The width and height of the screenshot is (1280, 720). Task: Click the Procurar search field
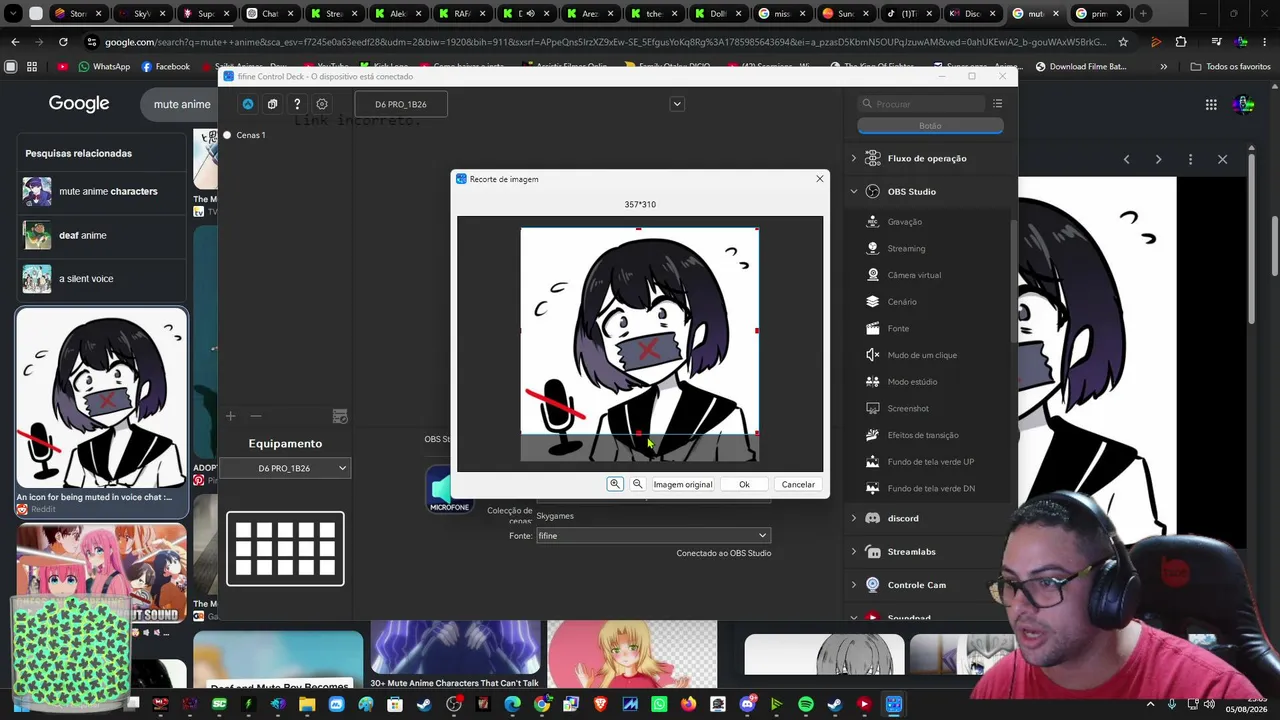point(920,104)
